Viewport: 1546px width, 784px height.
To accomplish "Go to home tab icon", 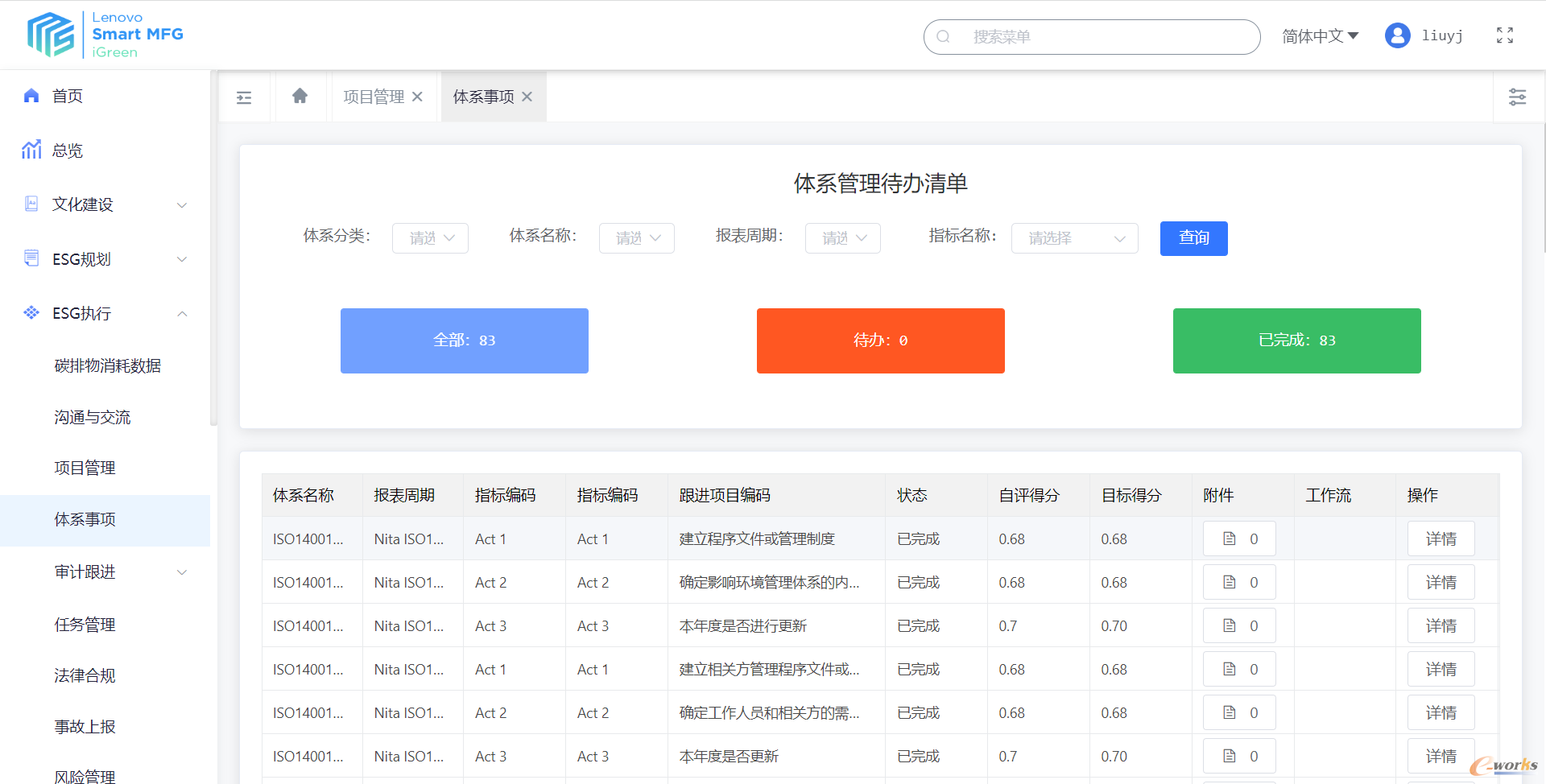I will [x=300, y=97].
